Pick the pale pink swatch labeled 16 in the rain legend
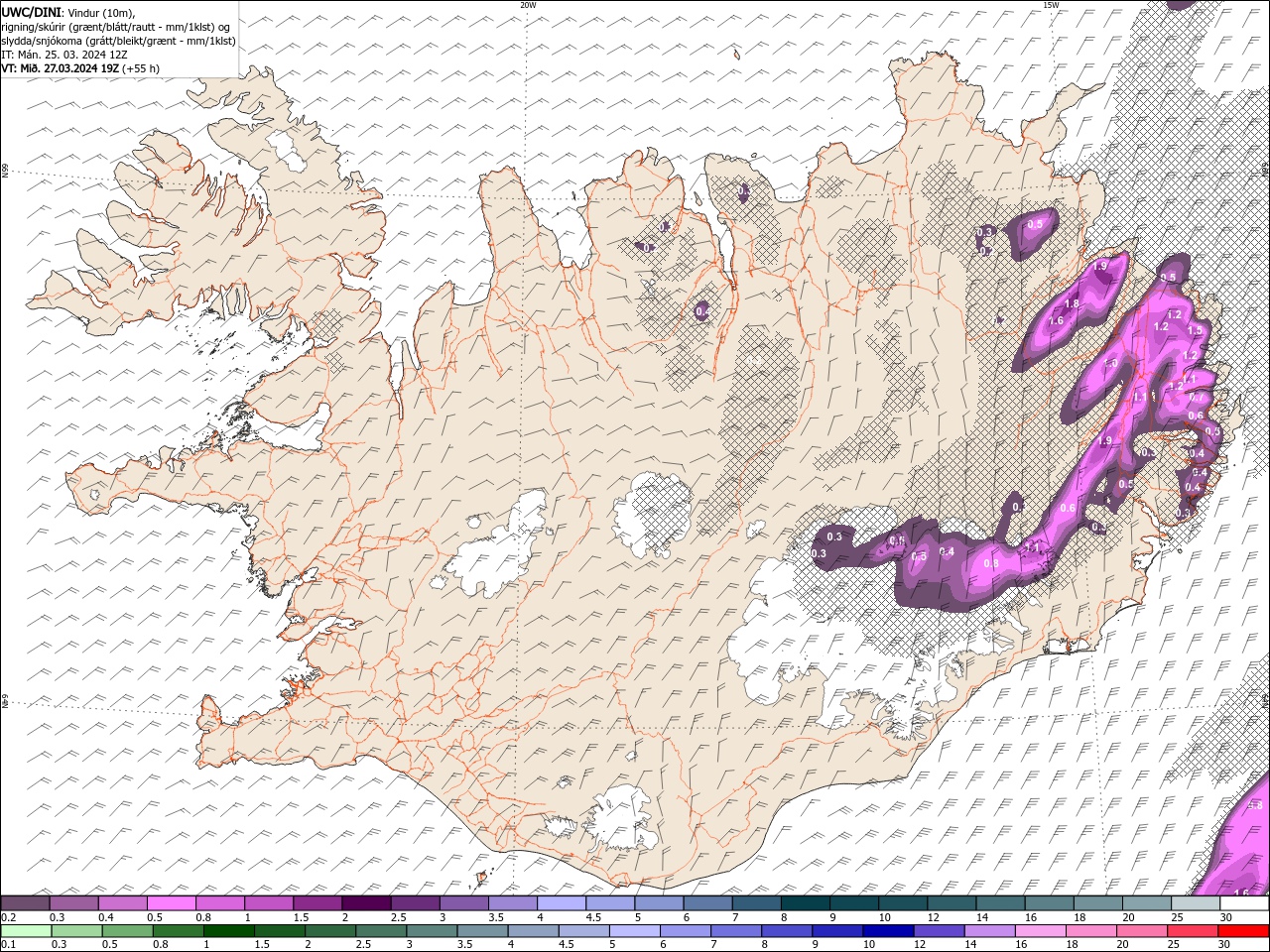The image size is (1270, 952). (1040, 931)
